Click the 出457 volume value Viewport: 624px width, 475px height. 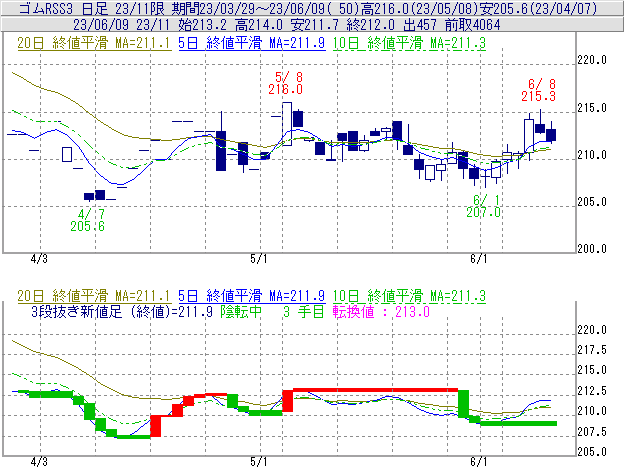tap(420, 25)
